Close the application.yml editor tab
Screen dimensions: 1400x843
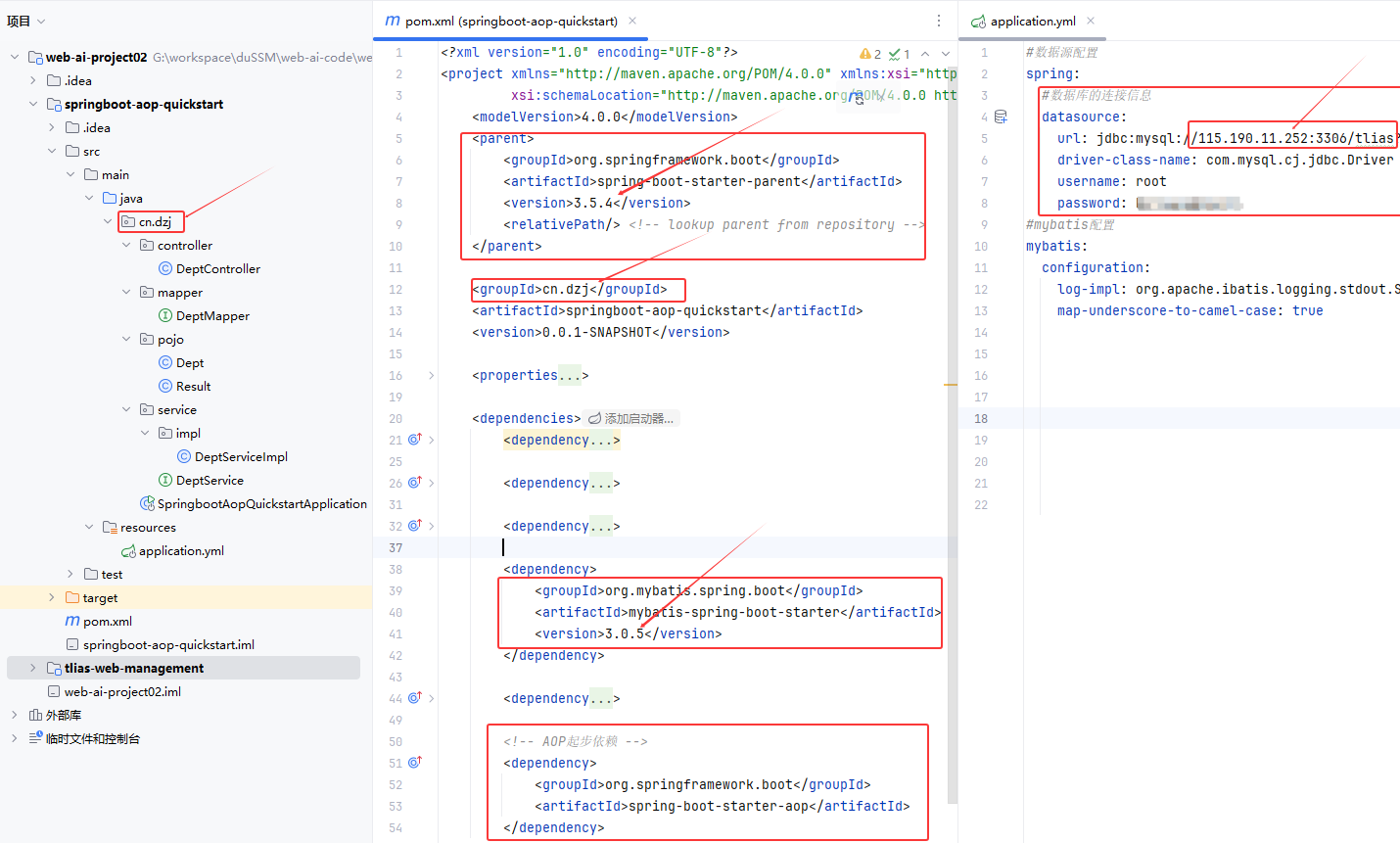pyautogui.click(x=1091, y=21)
